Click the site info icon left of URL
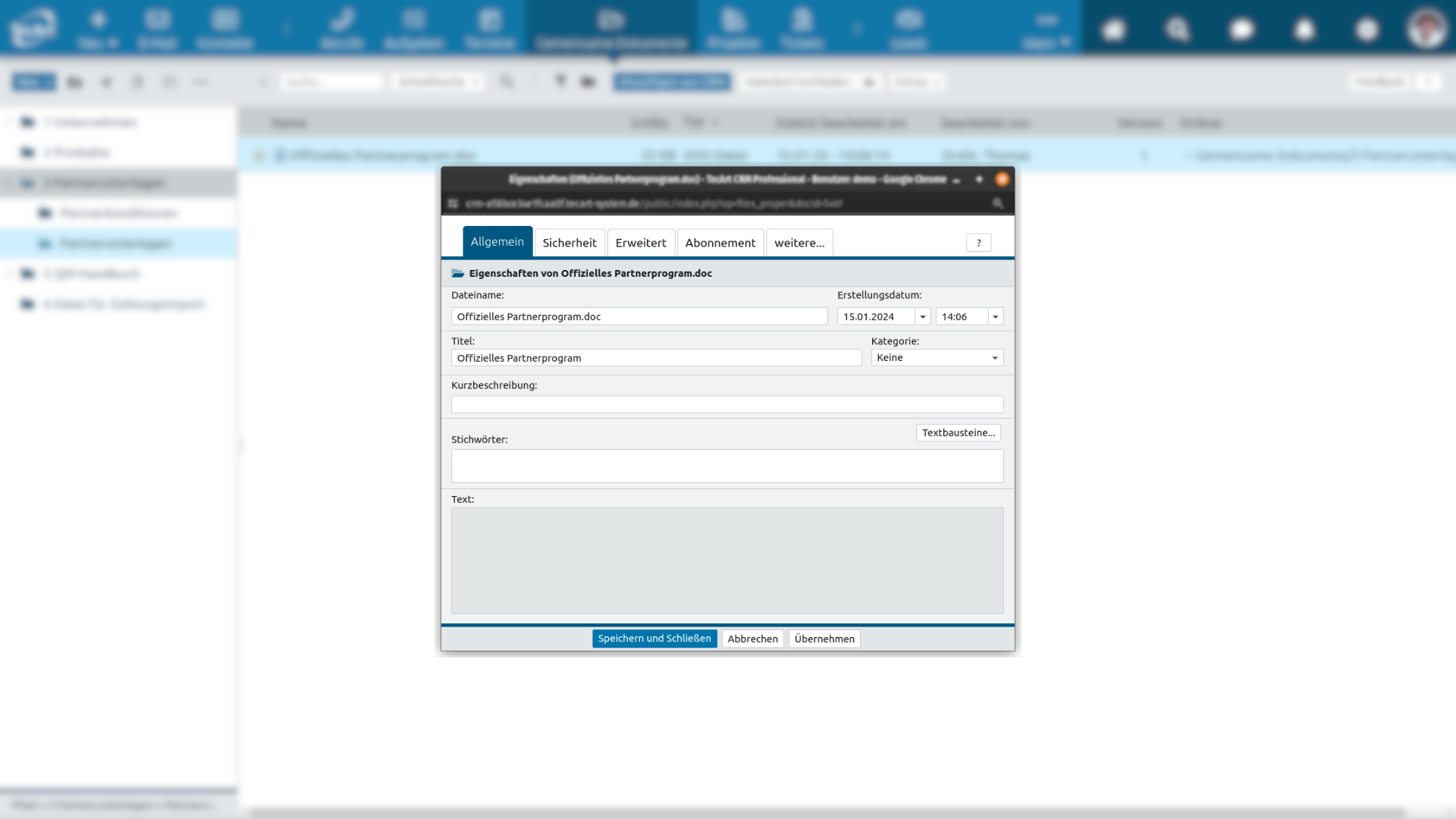Image resolution: width=1456 pixels, height=819 pixels. 453,203
